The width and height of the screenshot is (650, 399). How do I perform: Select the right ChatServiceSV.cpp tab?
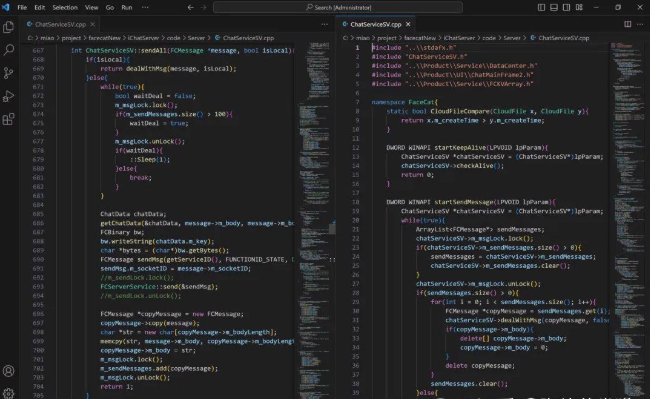tap(376, 24)
